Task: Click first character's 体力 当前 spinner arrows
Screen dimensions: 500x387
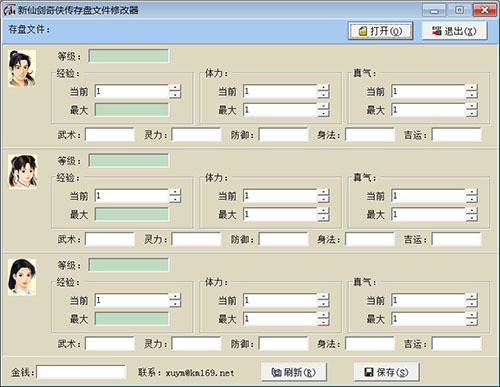Action: (323, 91)
